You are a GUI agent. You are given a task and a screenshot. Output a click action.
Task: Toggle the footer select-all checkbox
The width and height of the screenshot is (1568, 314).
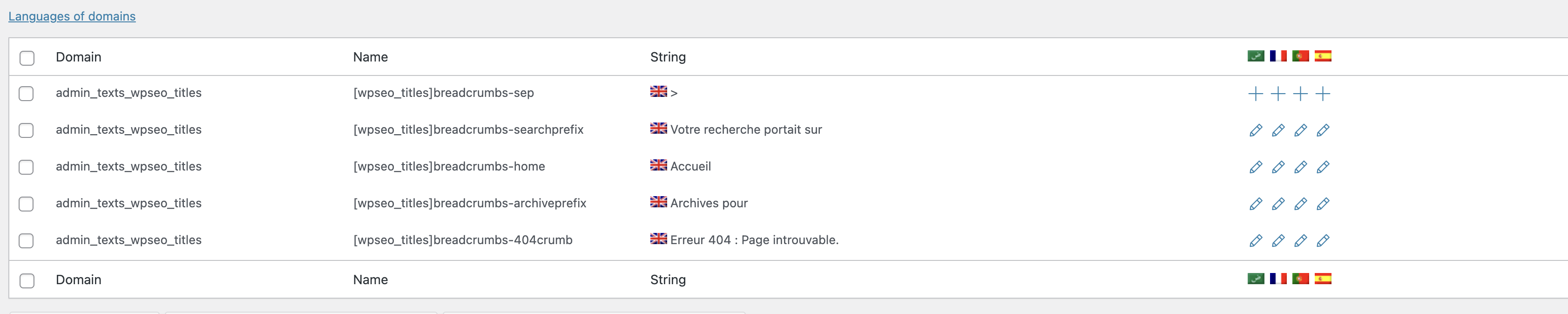point(27,280)
